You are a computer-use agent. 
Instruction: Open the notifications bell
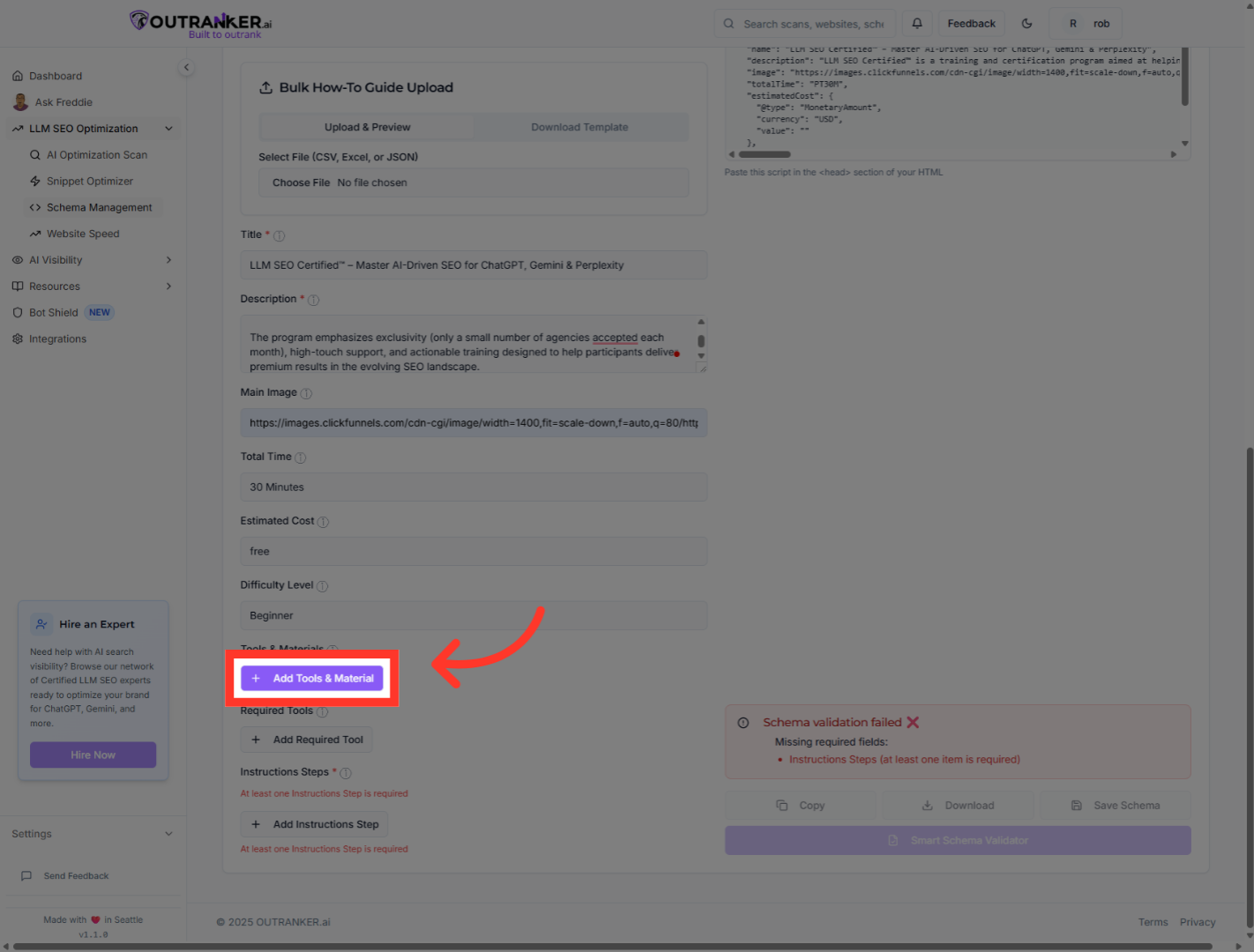[916, 23]
